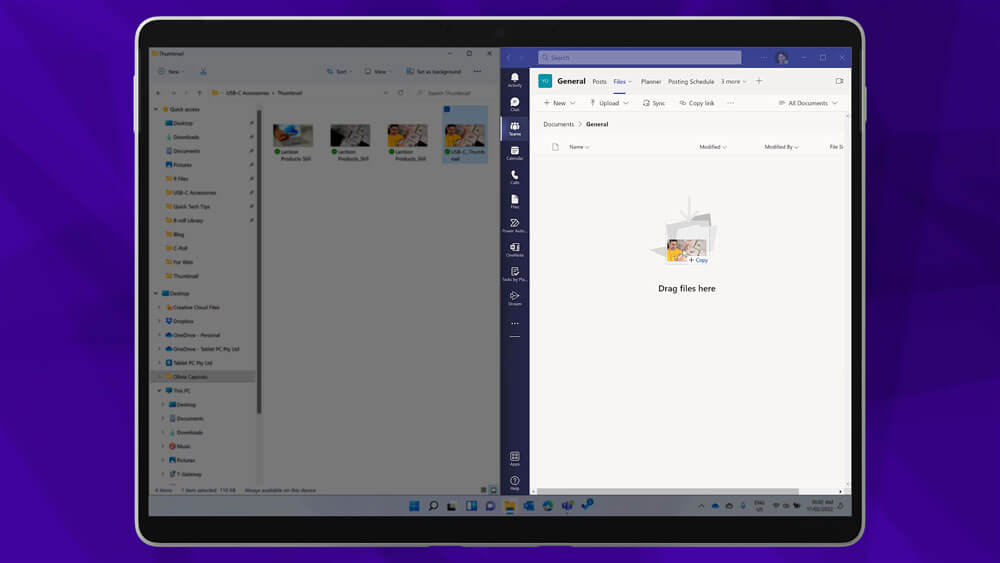Viewport: 1000px width, 563px height.
Task: Open the Activity feed in Teams sidebar
Action: [x=515, y=79]
